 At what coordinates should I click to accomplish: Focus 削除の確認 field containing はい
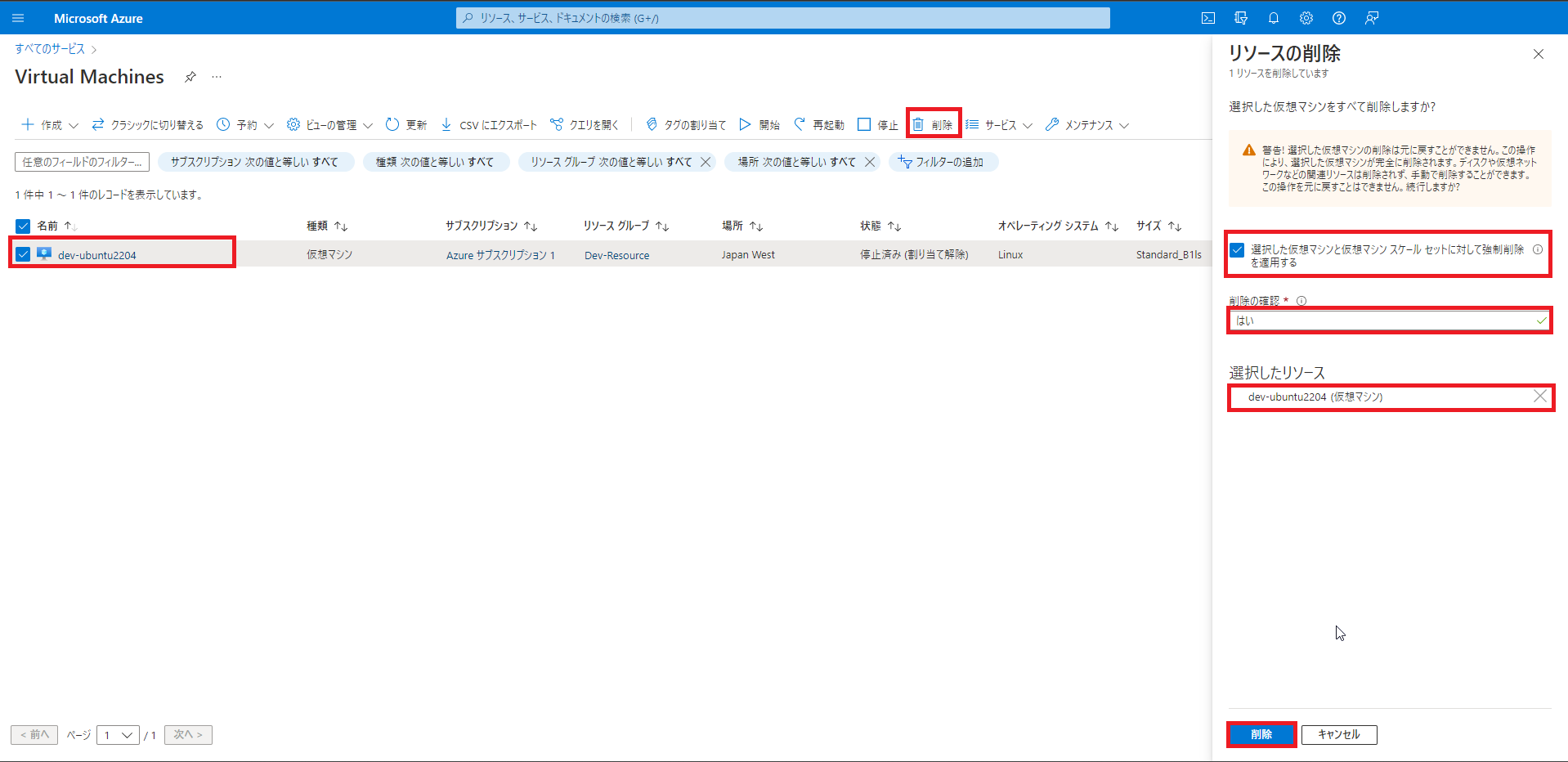(x=1390, y=320)
